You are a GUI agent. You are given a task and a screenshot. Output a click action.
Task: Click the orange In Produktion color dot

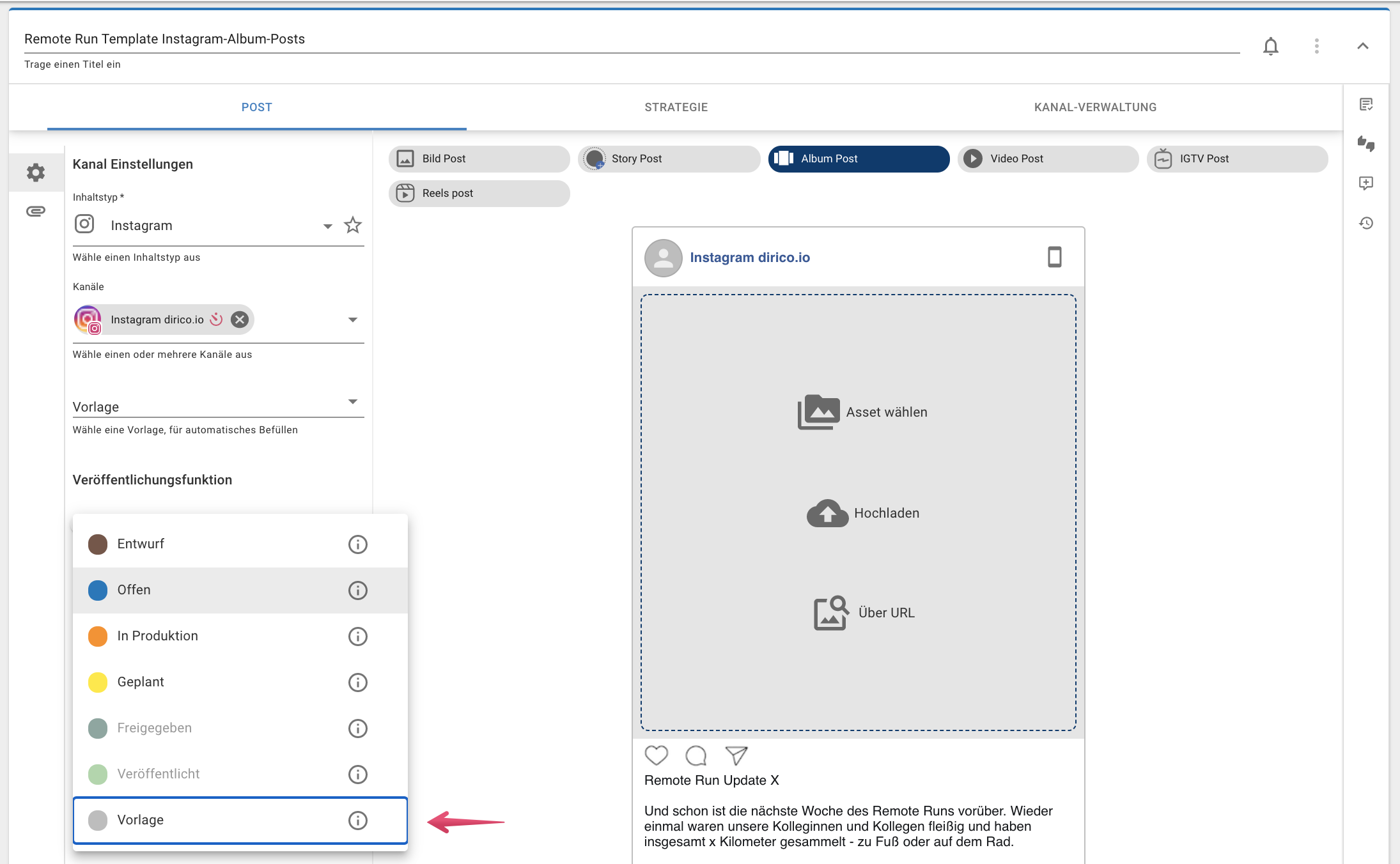pos(98,636)
